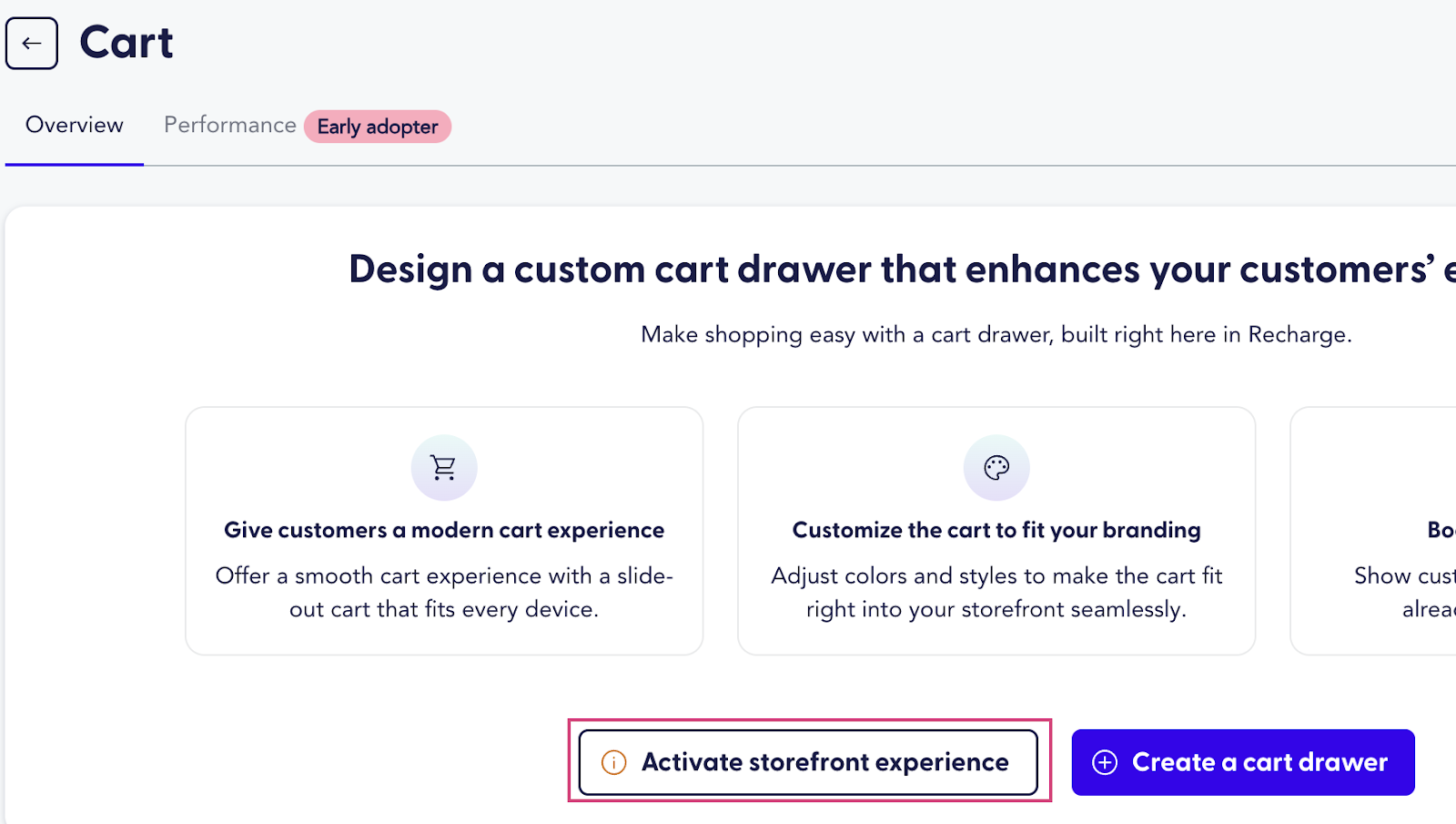The width and height of the screenshot is (1456, 824).
Task: Switch to the Overview tab
Action: click(x=75, y=125)
